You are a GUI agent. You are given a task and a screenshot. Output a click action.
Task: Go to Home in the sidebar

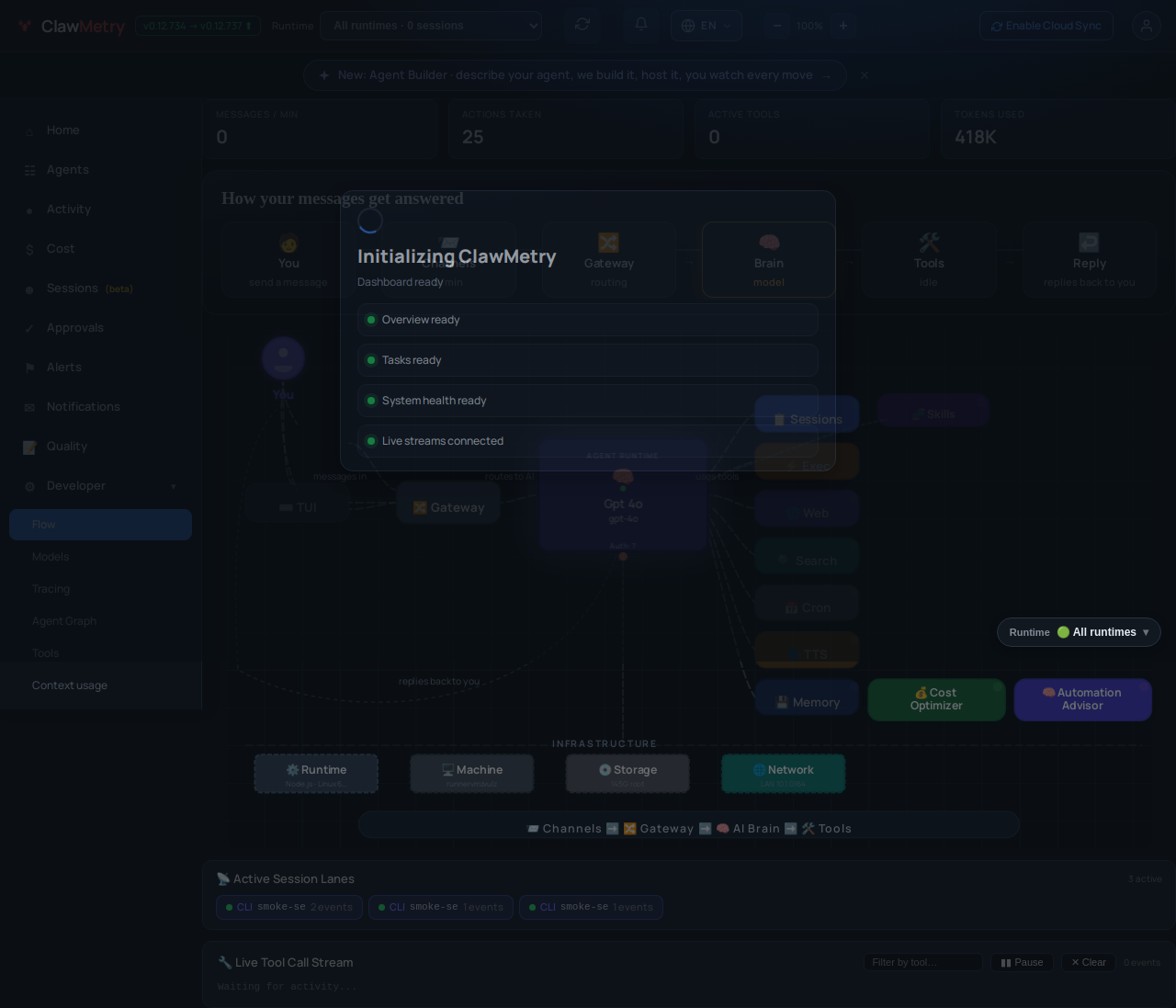[x=100, y=130]
